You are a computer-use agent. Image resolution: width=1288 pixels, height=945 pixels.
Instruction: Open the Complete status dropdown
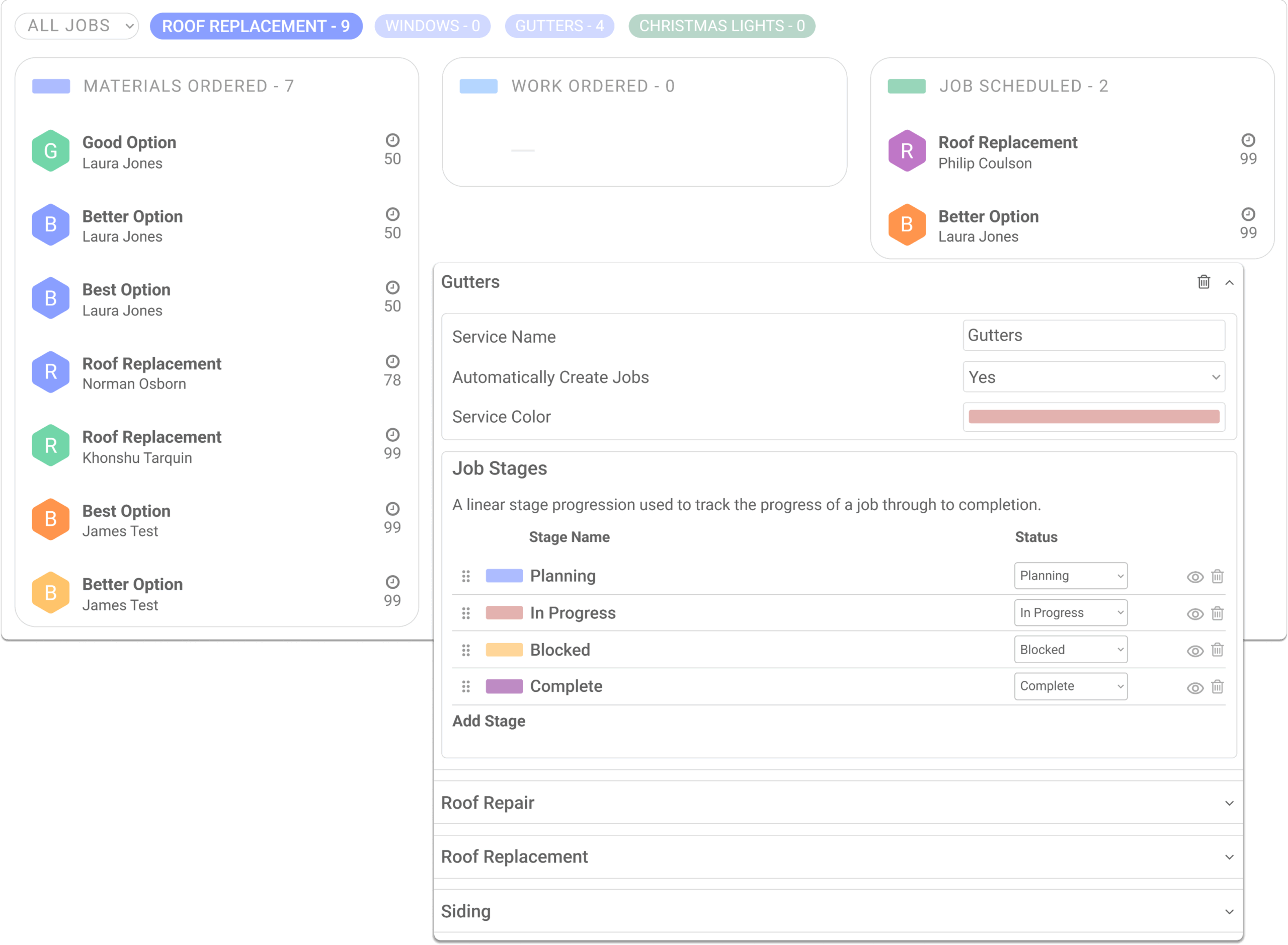pyautogui.click(x=1071, y=686)
